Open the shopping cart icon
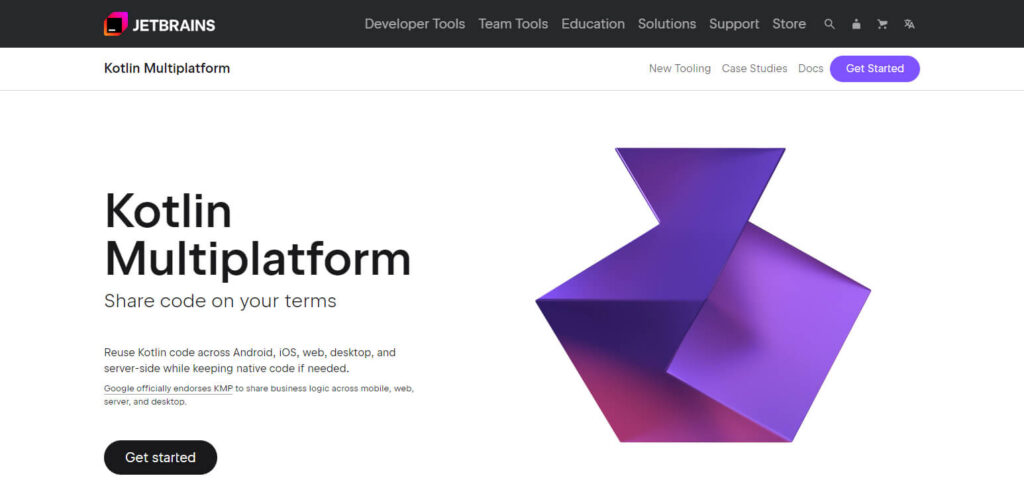The image size is (1024, 484). [882, 24]
